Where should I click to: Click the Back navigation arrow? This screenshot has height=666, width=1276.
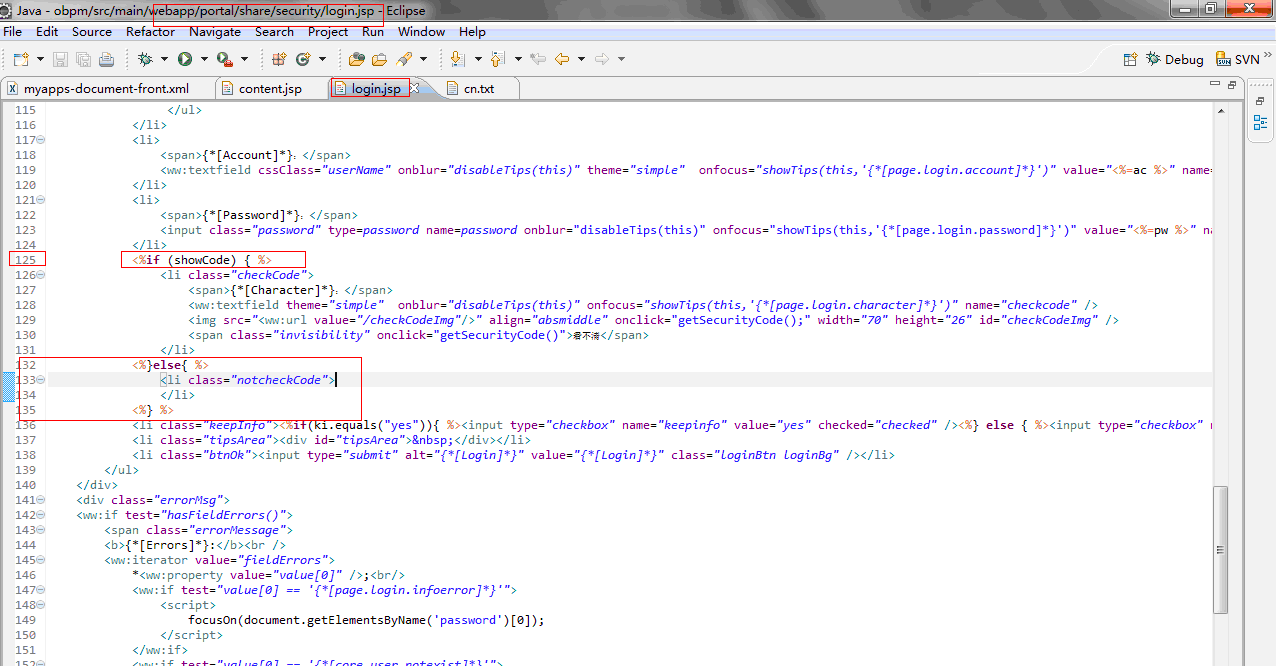click(561, 59)
